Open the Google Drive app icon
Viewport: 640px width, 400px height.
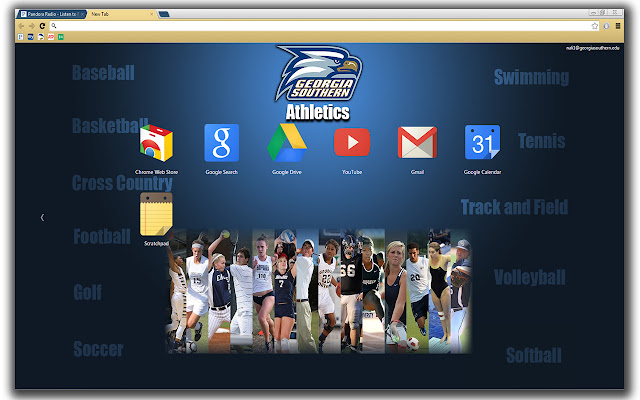pyautogui.click(x=287, y=143)
